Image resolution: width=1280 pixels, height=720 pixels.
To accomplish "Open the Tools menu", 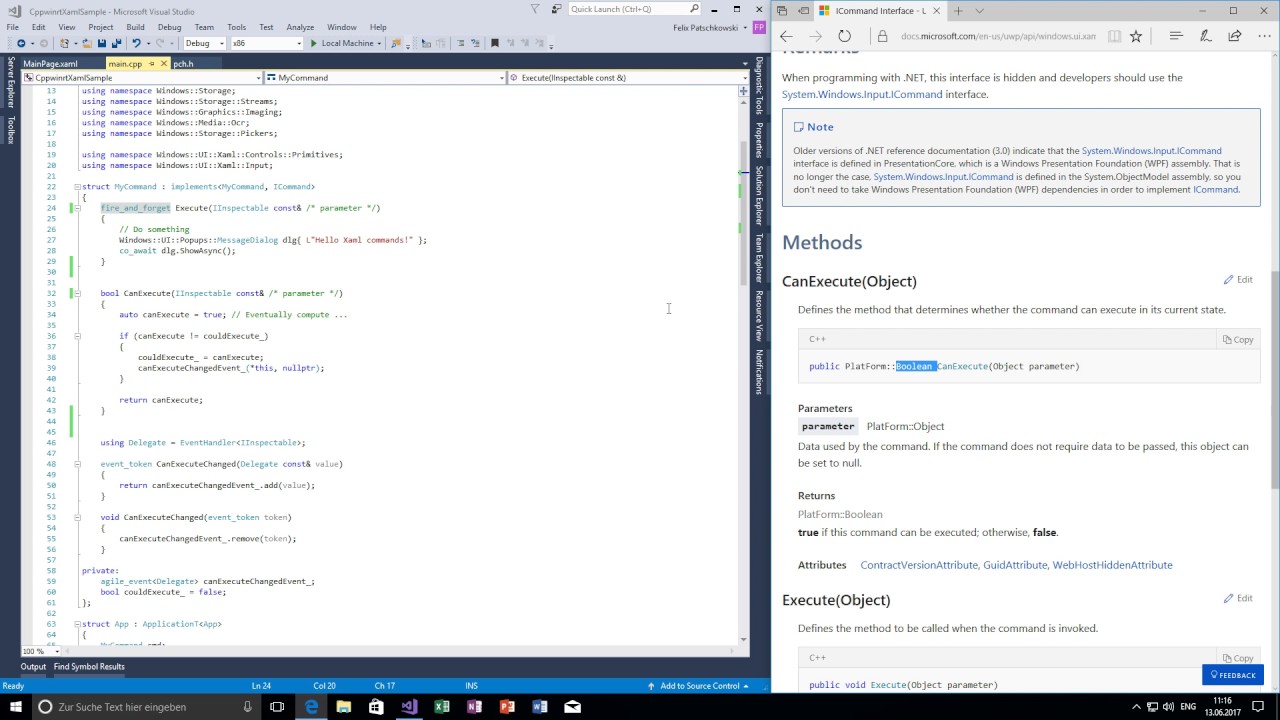I will [x=236, y=27].
